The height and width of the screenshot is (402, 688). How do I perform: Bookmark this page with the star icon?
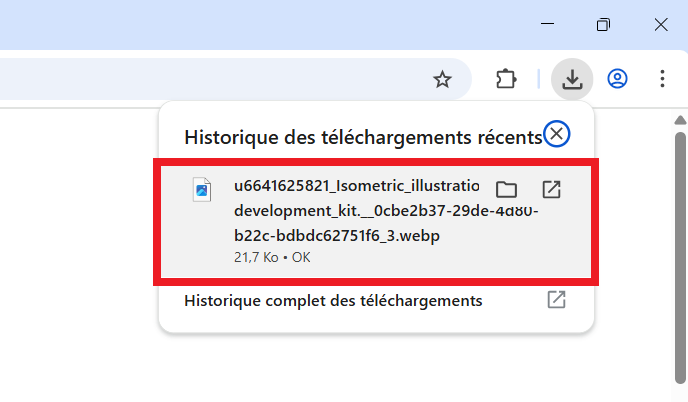point(442,80)
